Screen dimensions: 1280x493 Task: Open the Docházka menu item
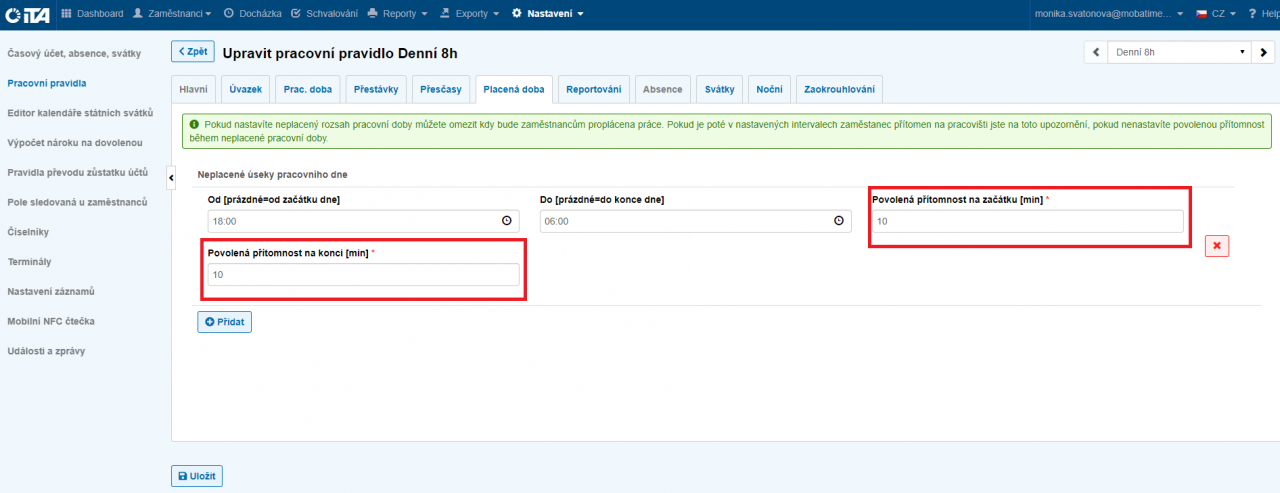coord(252,14)
